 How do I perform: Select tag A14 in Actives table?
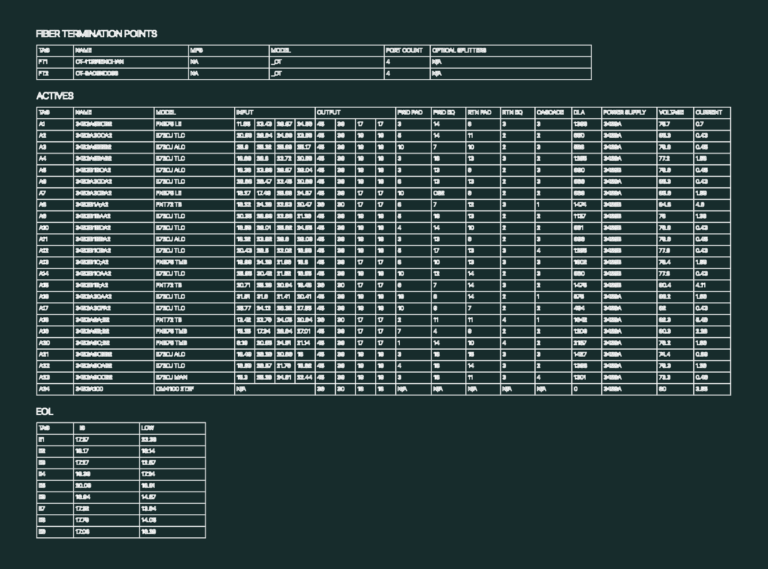(x=44, y=274)
